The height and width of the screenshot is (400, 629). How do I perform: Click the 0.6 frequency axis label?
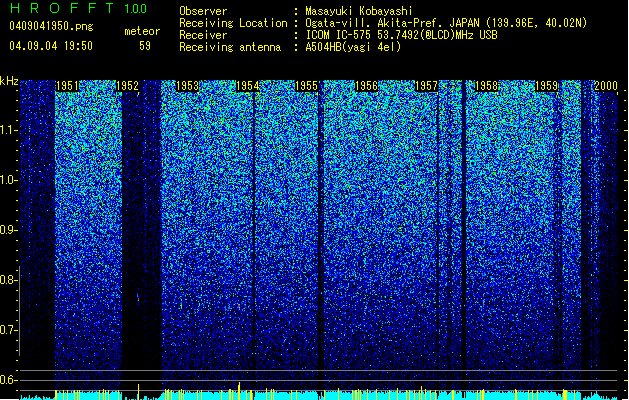click(8, 380)
